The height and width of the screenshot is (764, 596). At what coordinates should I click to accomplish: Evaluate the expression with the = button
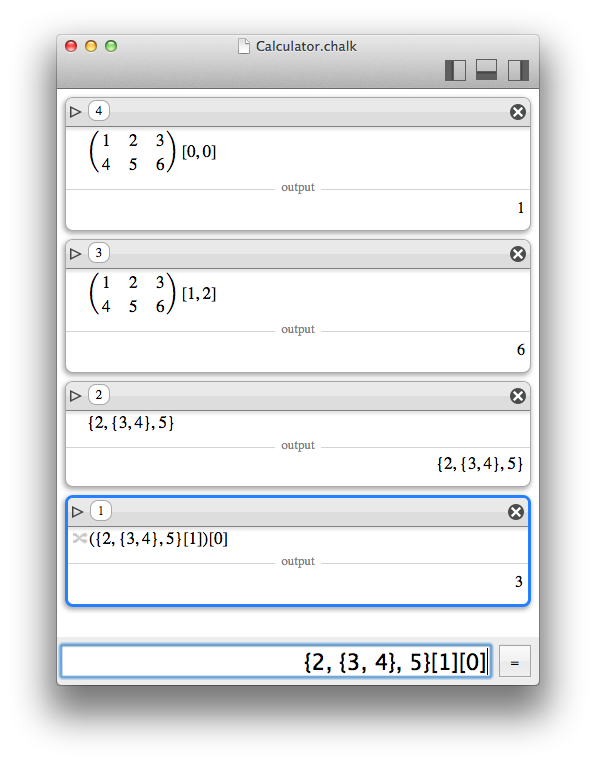pyautogui.click(x=515, y=662)
